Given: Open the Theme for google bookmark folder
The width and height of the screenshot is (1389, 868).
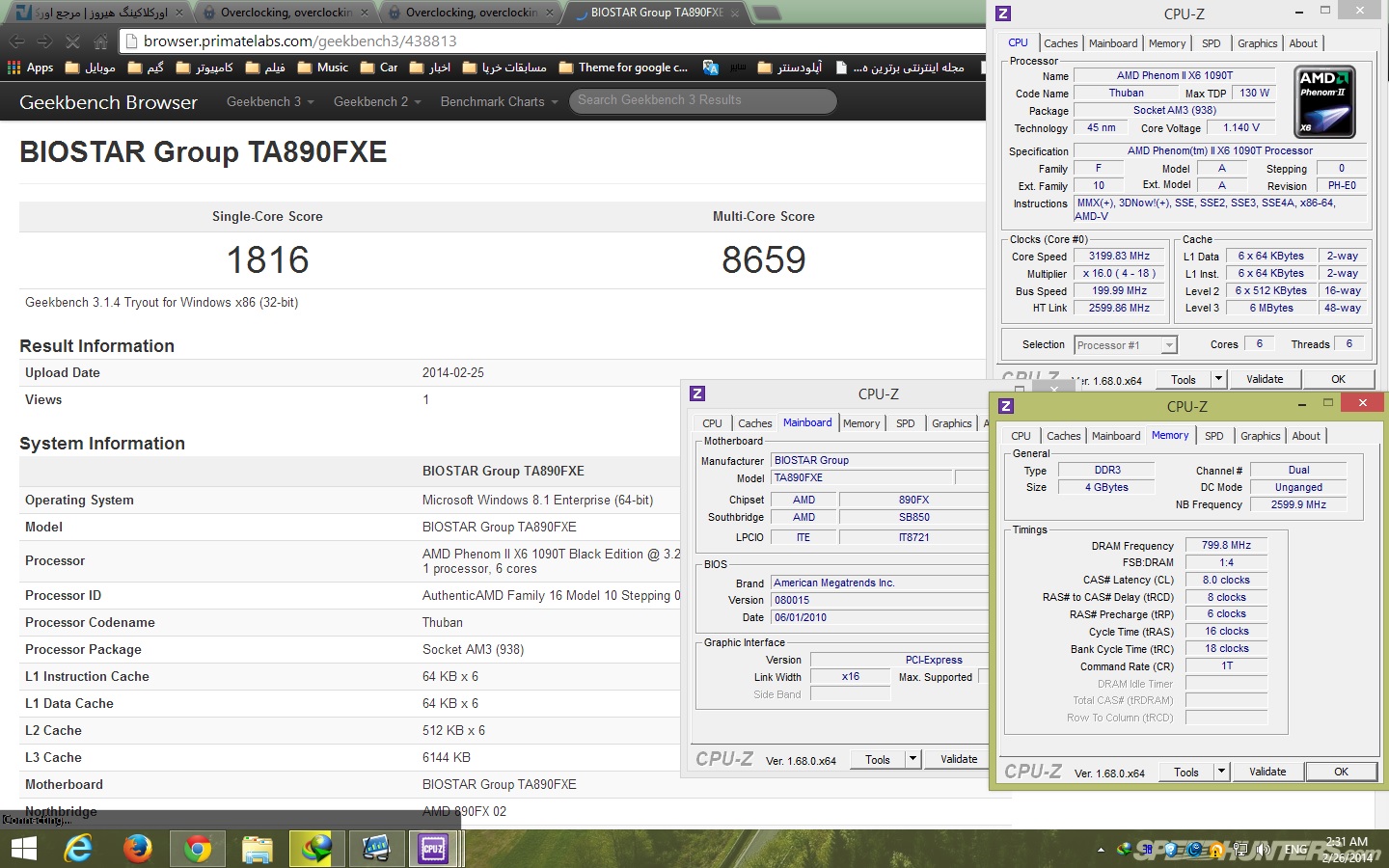Looking at the screenshot, I should click(x=623, y=68).
